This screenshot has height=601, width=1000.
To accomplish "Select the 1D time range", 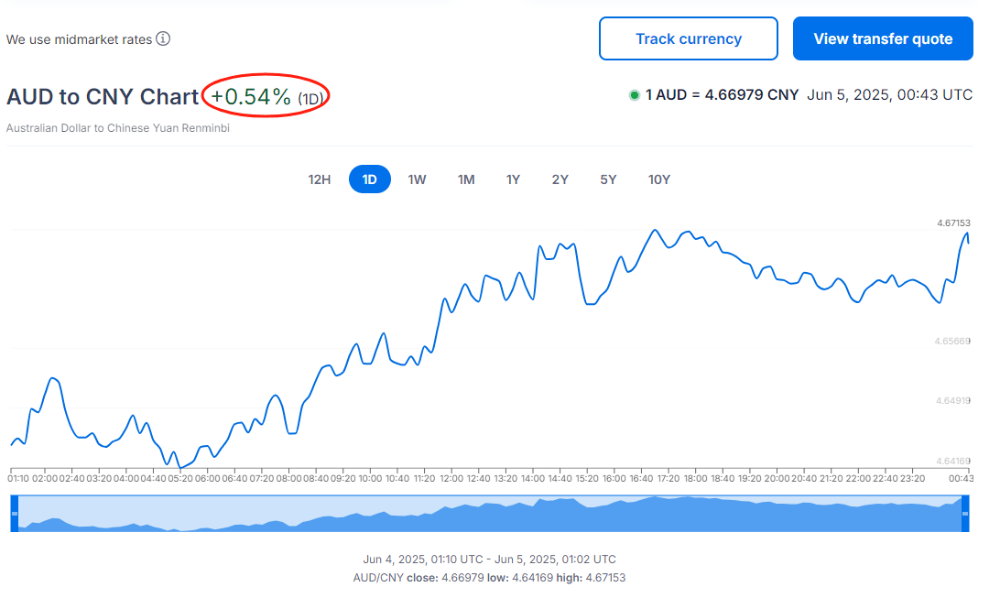I will (x=370, y=179).
